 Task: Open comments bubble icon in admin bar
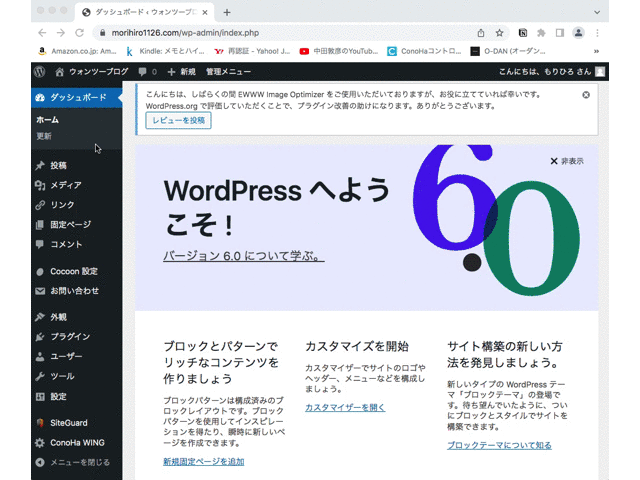(142, 72)
